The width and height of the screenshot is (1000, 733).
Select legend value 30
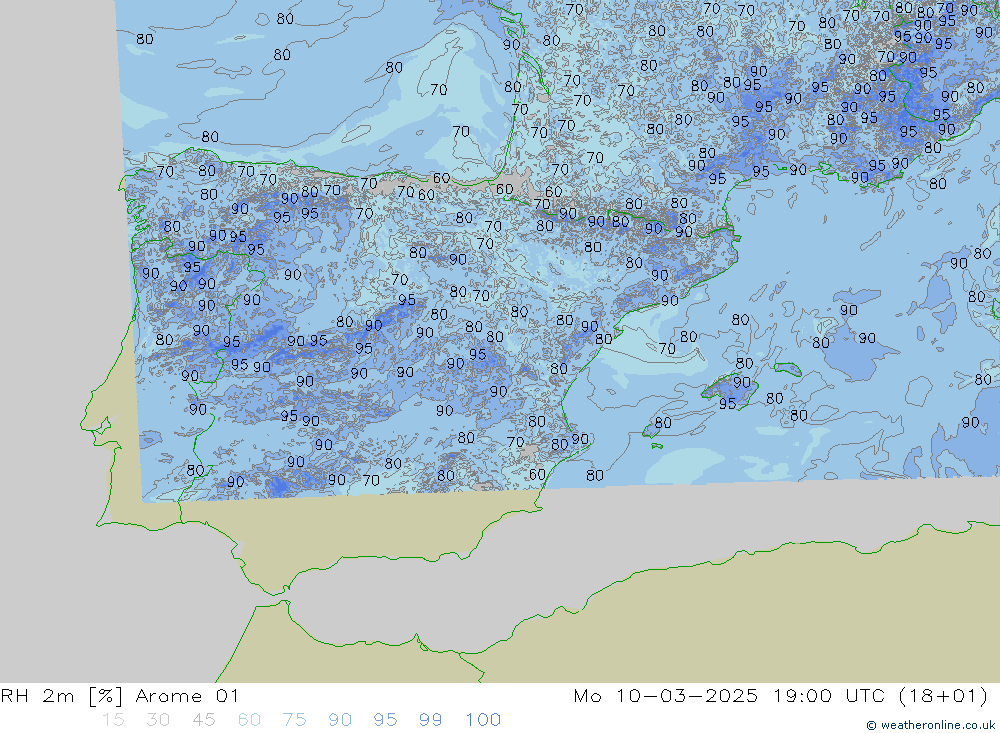click(158, 720)
